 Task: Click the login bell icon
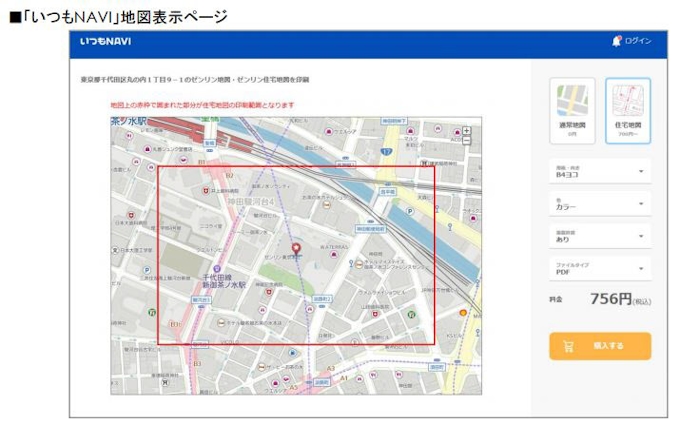pos(616,41)
